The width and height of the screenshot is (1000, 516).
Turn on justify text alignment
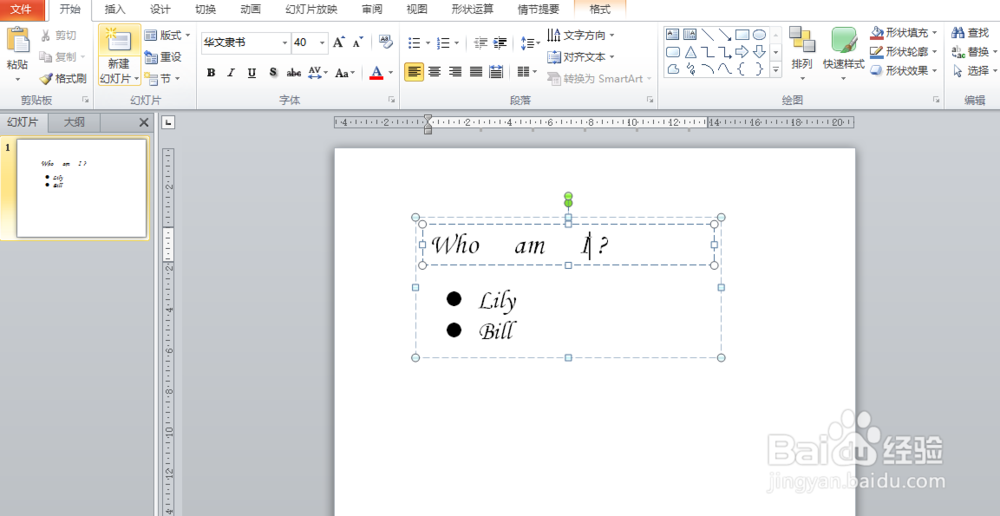click(x=476, y=72)
